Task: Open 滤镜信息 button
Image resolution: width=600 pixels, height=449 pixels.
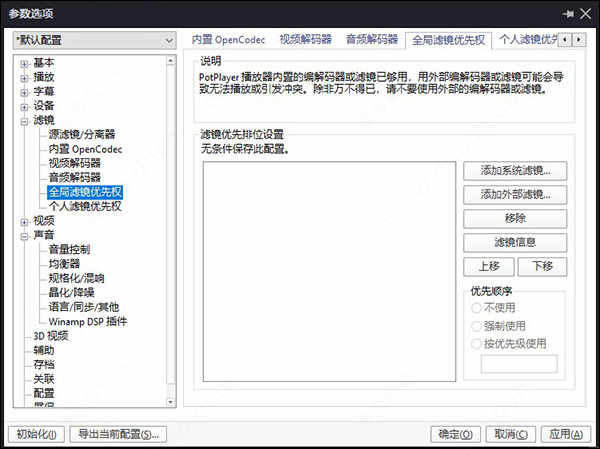Action: click(515, 242)
